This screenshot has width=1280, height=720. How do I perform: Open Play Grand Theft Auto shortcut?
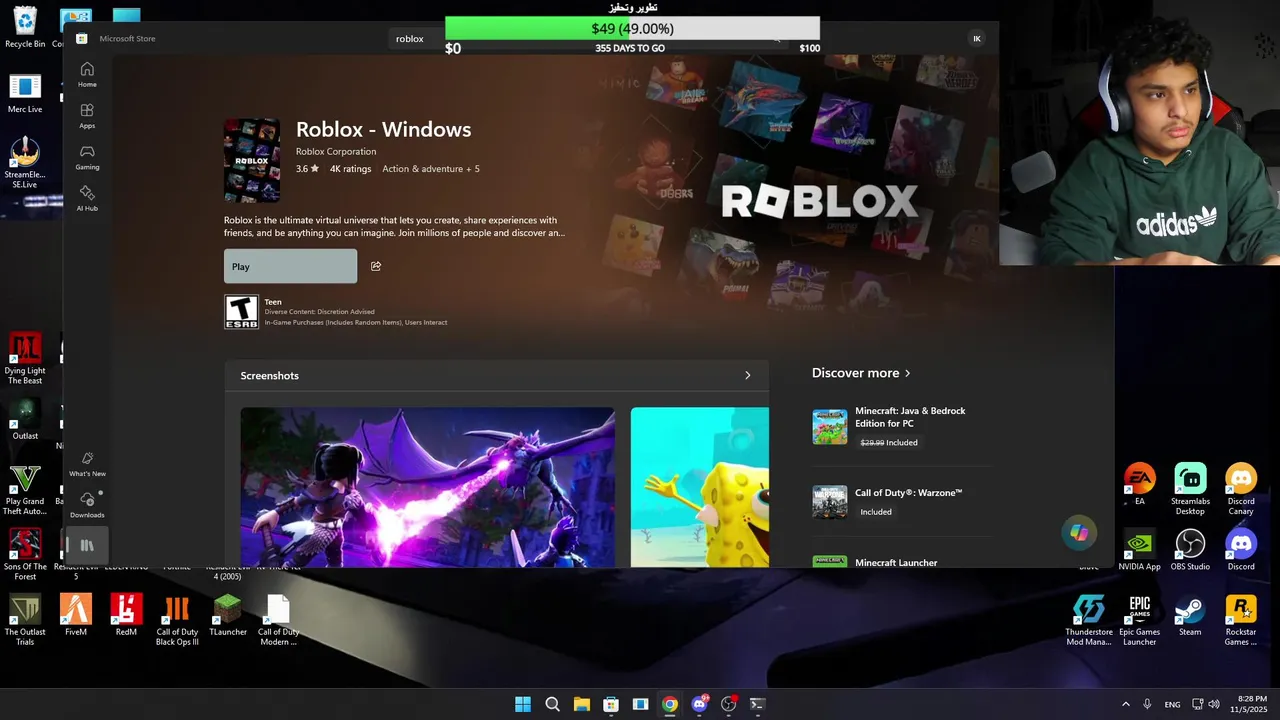pos(25,490)
